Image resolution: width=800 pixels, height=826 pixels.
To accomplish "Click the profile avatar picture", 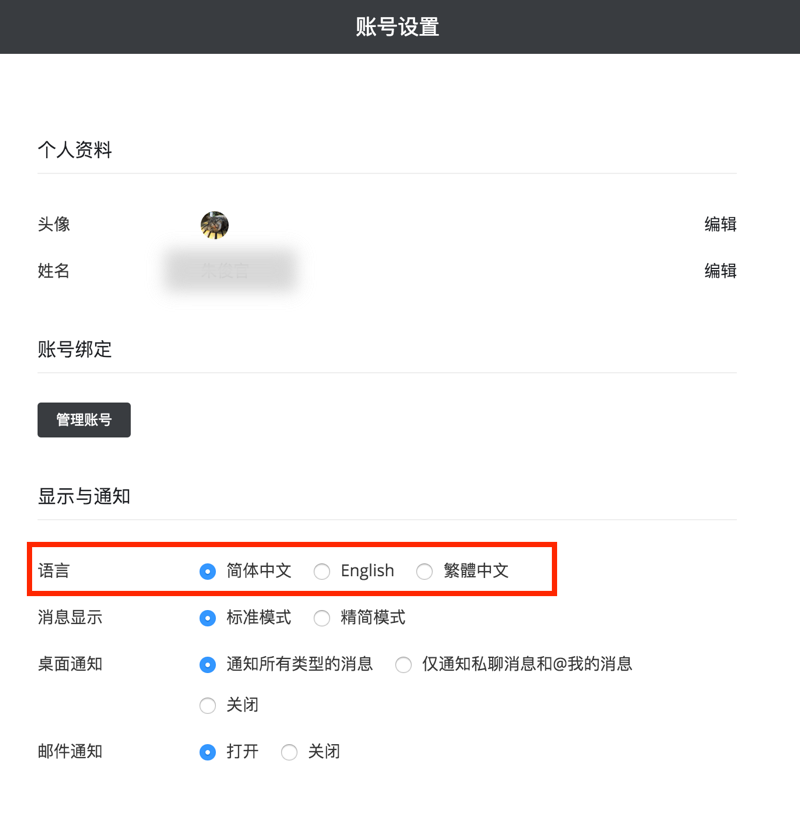I will point(214,225).
